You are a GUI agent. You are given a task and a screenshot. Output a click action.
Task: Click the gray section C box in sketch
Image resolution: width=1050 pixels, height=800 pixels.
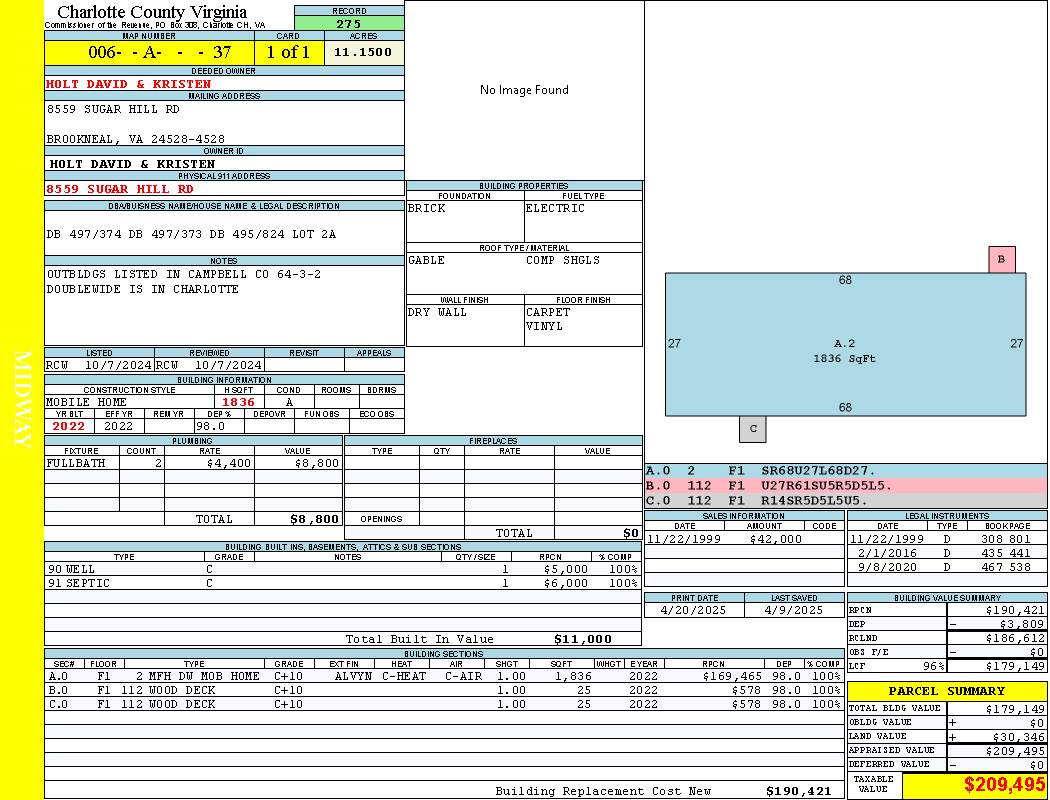click(752, 429)
